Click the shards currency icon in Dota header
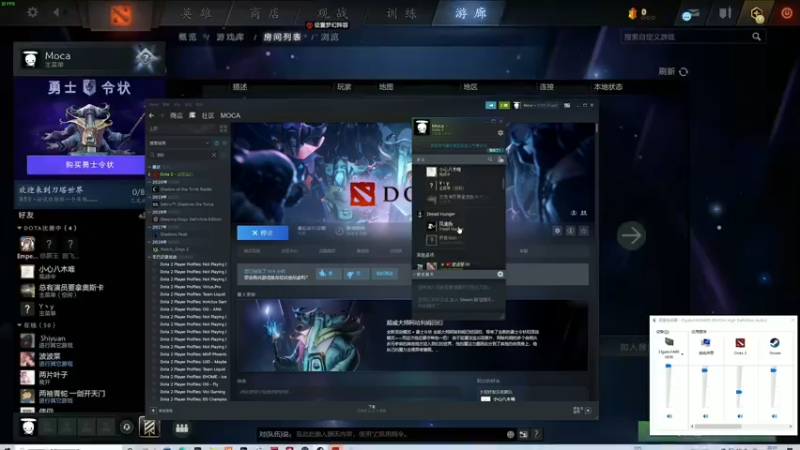This screenshot has height=450, width=800. [x=633, y=14]
